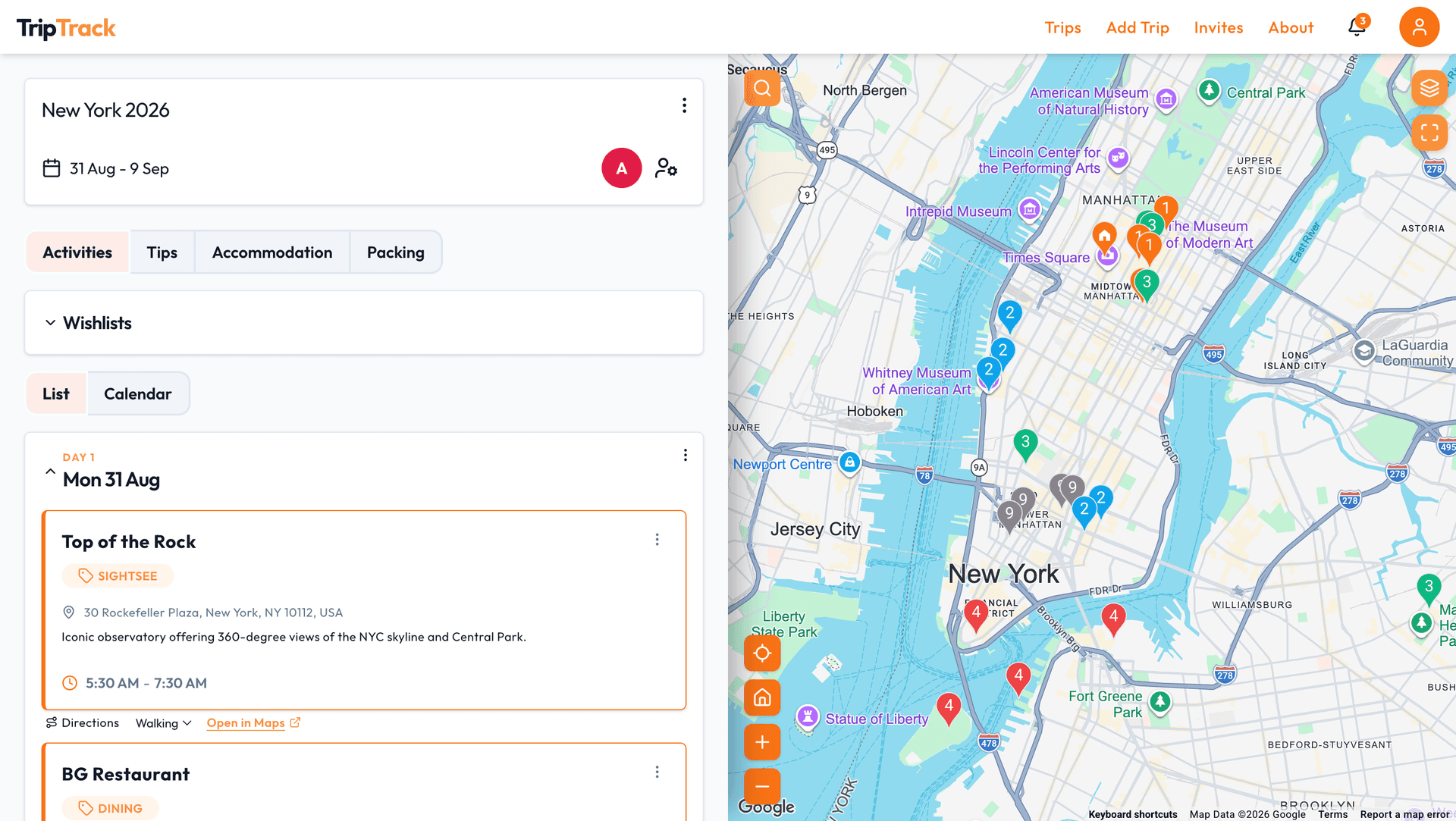Select the Statue of Liberty map marker

[808, 715]
